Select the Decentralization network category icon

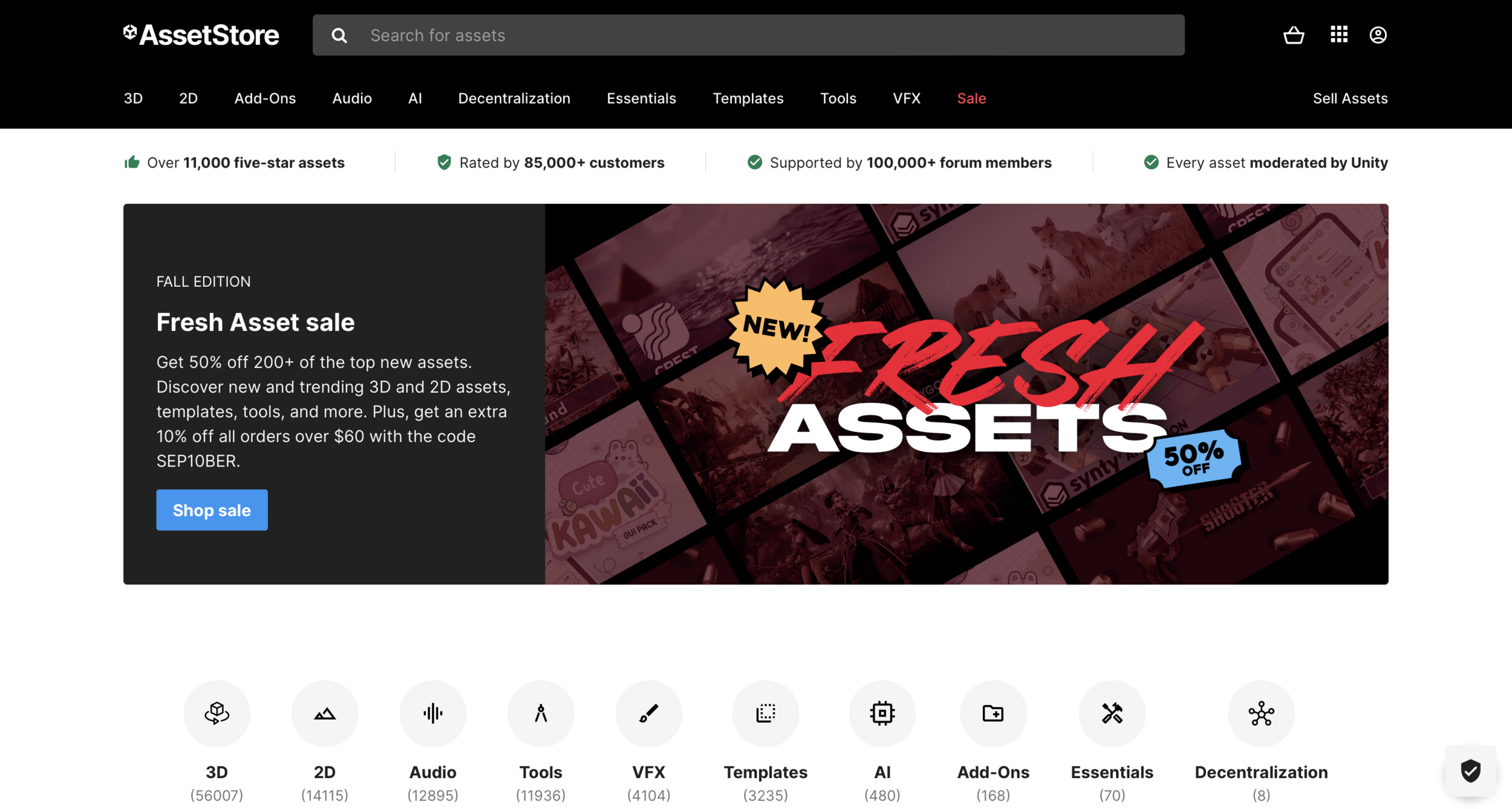pyautogui.click(x=1262, y=713)
